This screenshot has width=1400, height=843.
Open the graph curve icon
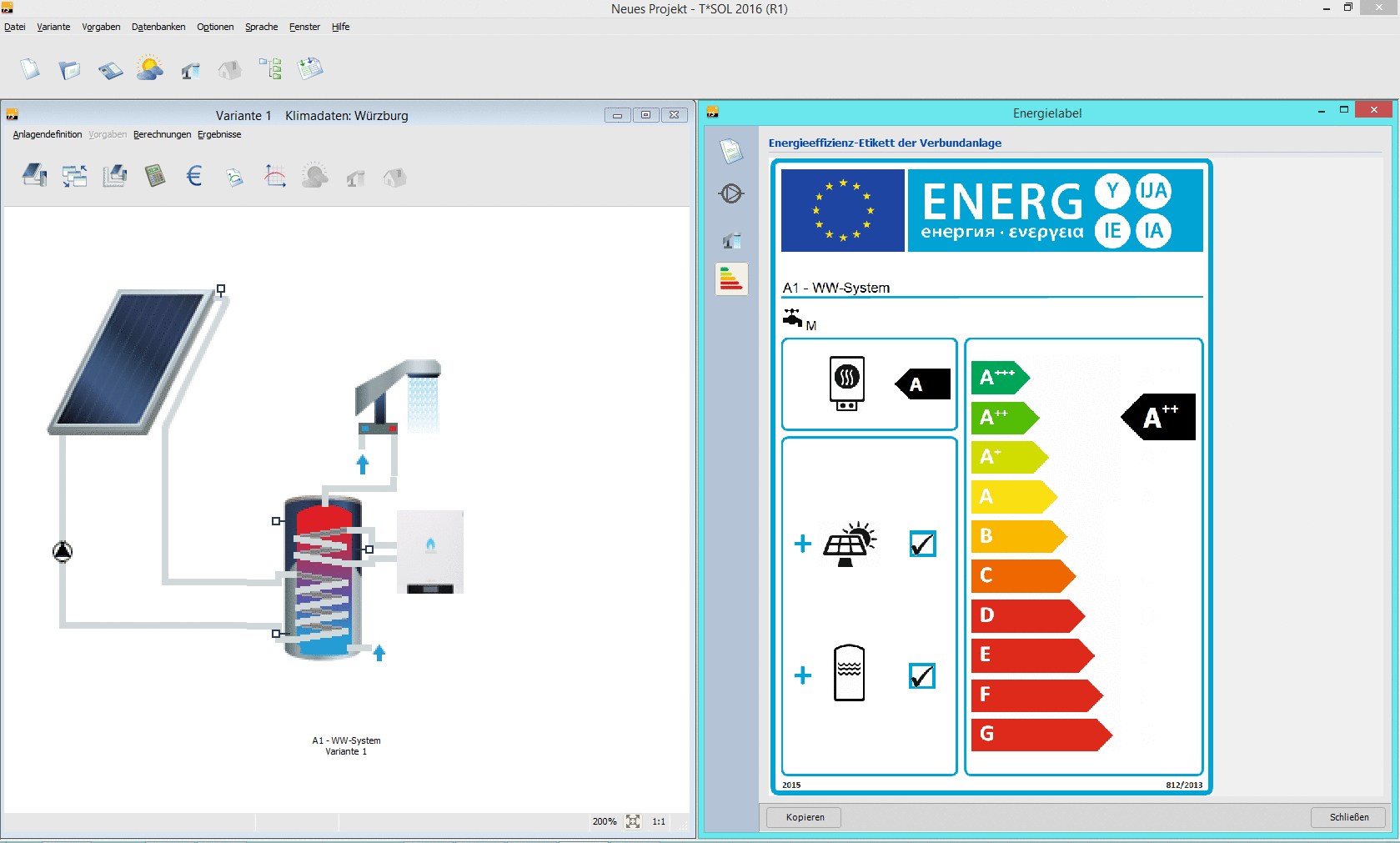pos(274,176)
